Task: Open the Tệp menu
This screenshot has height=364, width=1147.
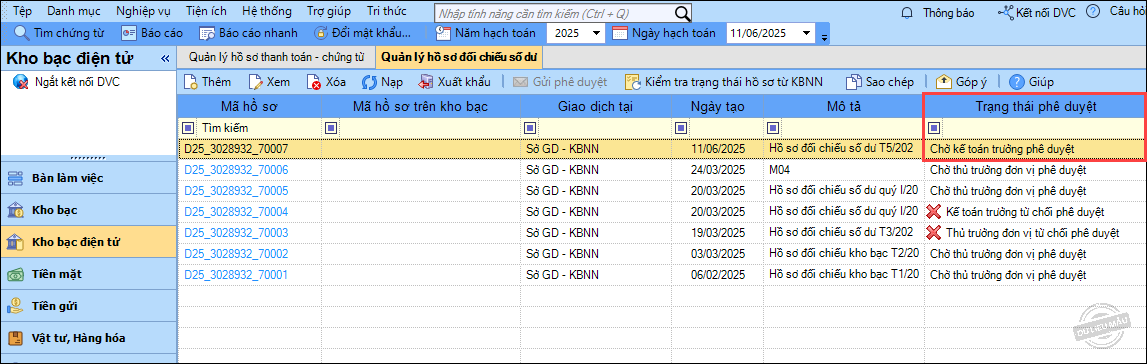Action: 23,11
